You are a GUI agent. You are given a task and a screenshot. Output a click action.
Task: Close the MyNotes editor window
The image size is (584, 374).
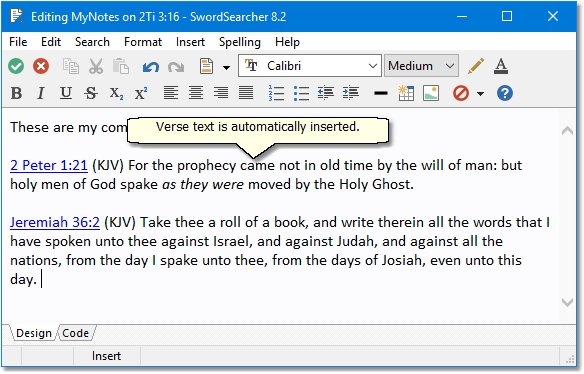(553, 16)
